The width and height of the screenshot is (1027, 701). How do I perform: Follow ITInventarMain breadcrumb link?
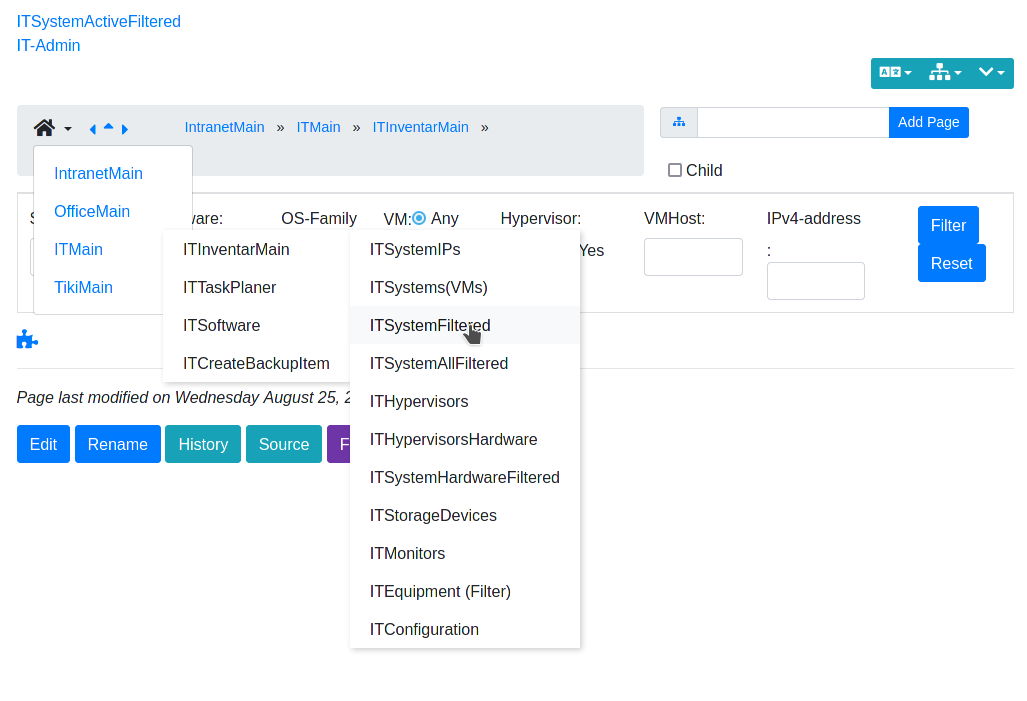pos(420,127)
